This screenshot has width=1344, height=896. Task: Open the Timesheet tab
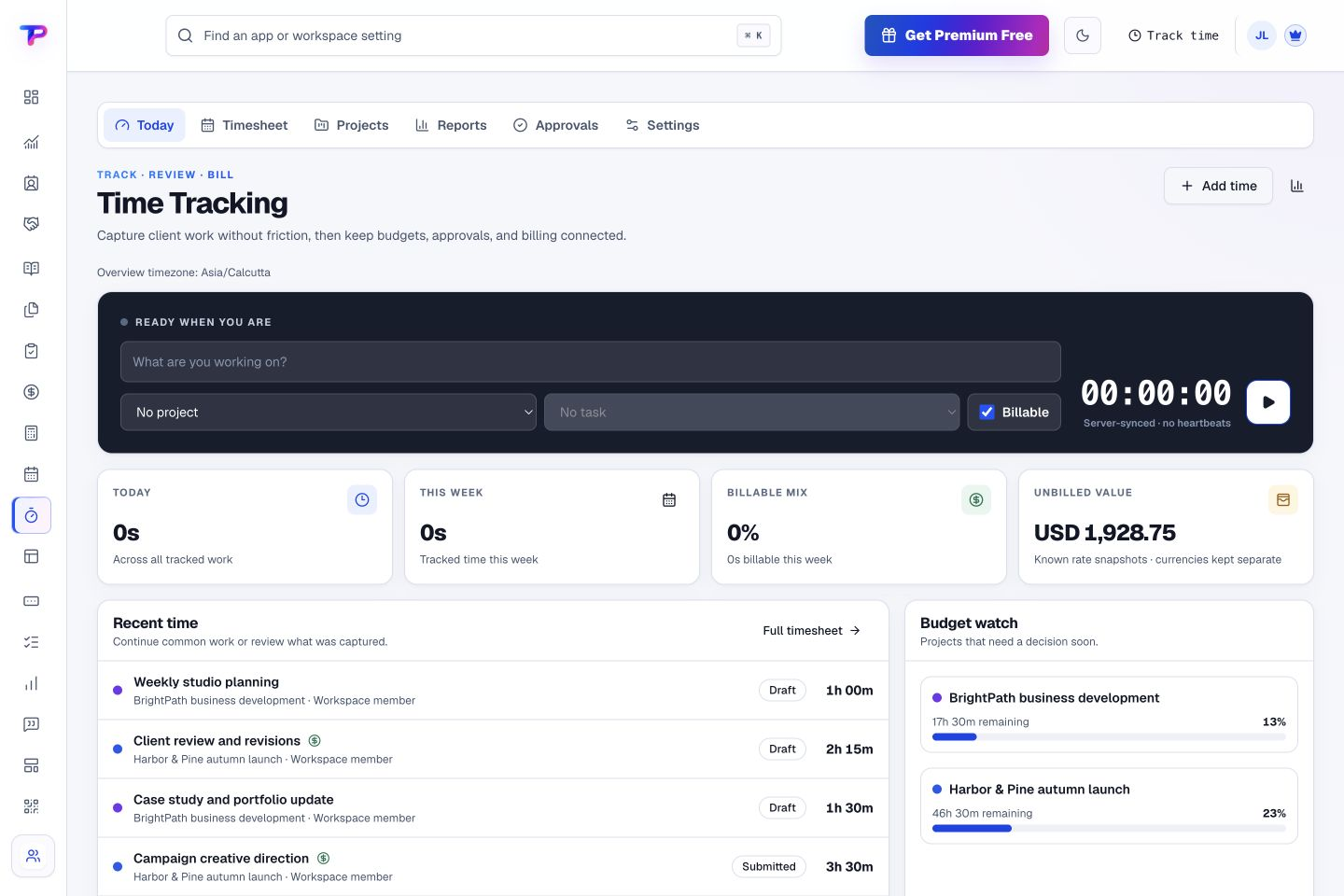pyautogui.click(x=245, y=125)
